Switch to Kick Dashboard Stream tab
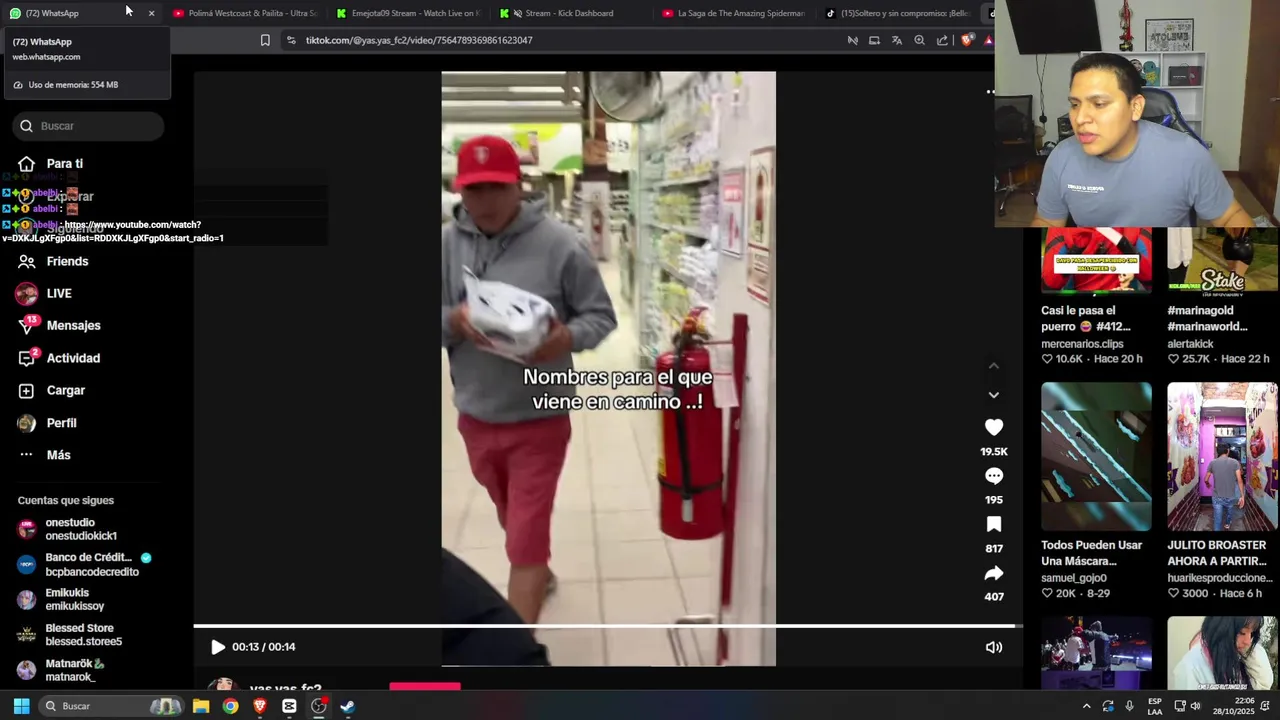This screenshot has height=720, width=1280. (570, 13)
